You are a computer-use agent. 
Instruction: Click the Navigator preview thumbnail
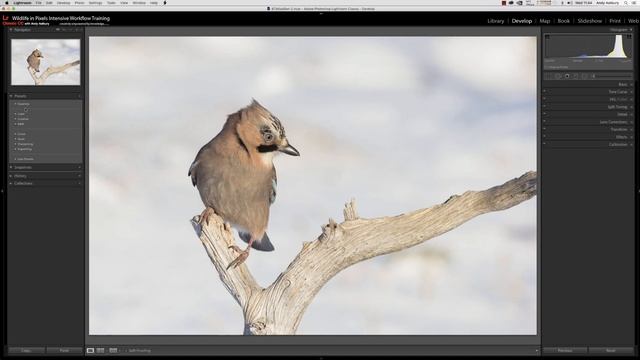(45, 62)
